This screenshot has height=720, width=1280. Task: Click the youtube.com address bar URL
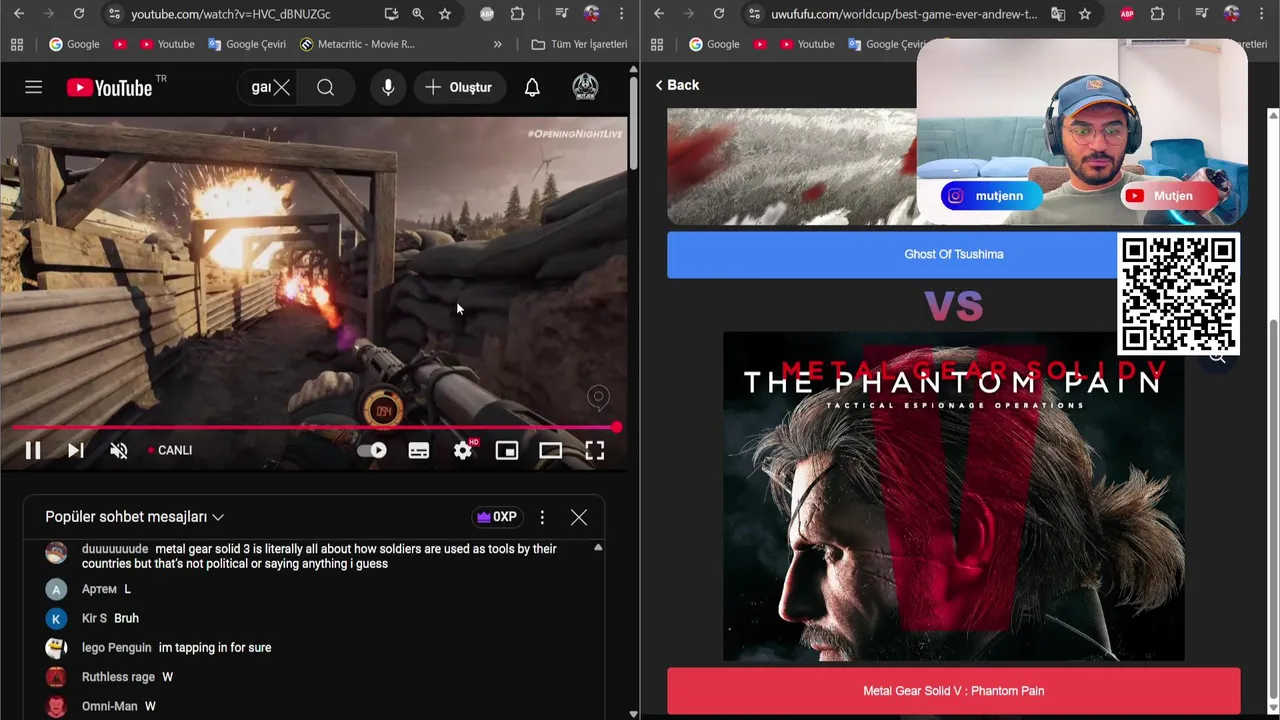click(230, 14)
